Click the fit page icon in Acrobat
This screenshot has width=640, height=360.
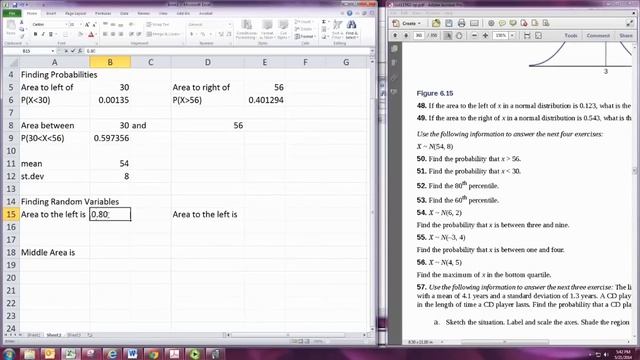click(538, 36)
